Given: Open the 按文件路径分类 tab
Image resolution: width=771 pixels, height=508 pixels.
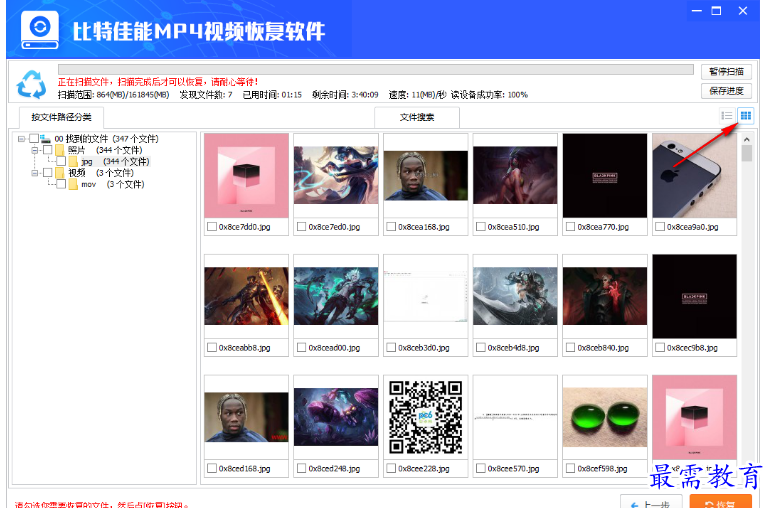Looking at the screenshot, I should tap(61, 117).
